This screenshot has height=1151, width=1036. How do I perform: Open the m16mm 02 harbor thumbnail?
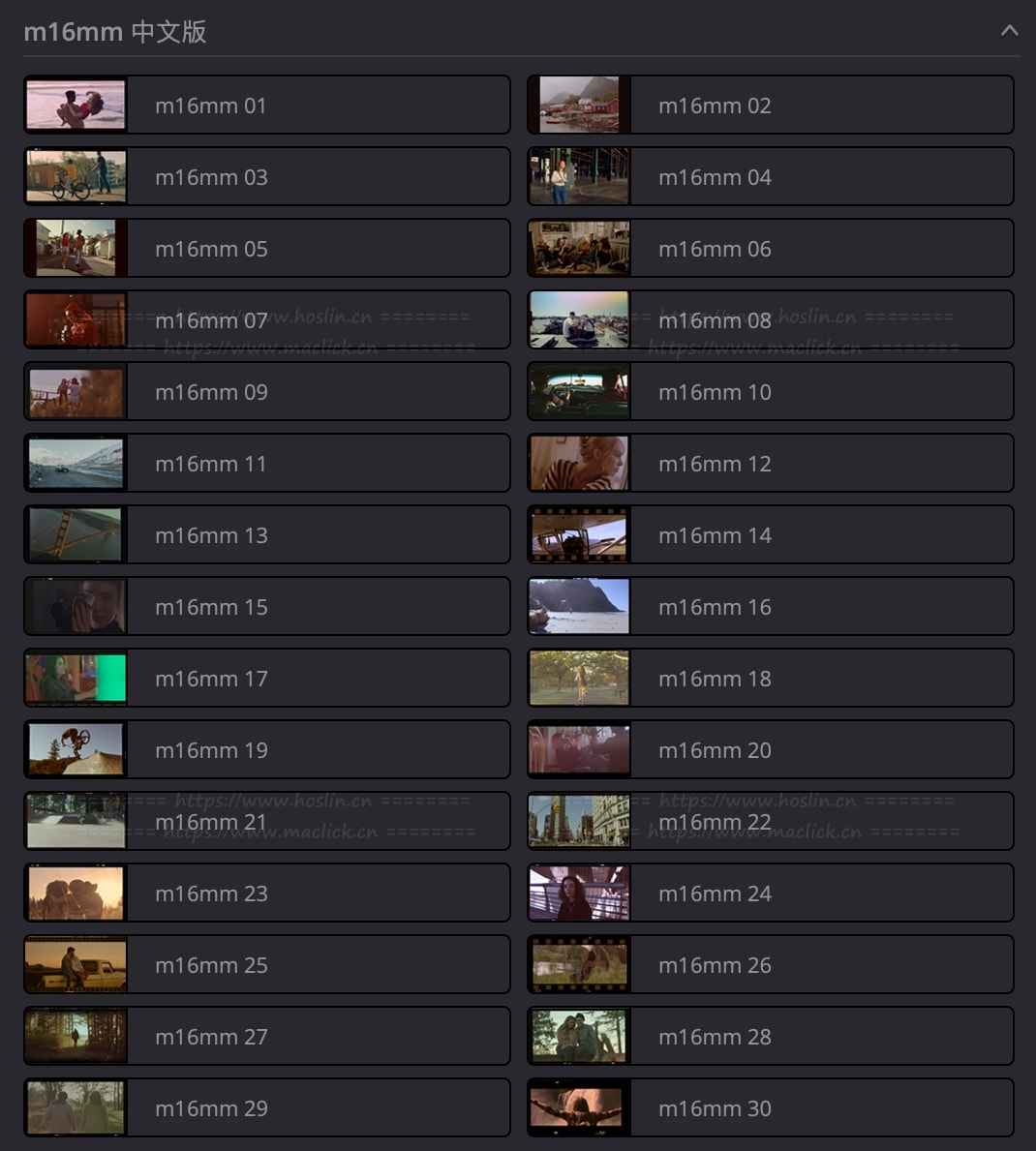click(x=579, y=105)
